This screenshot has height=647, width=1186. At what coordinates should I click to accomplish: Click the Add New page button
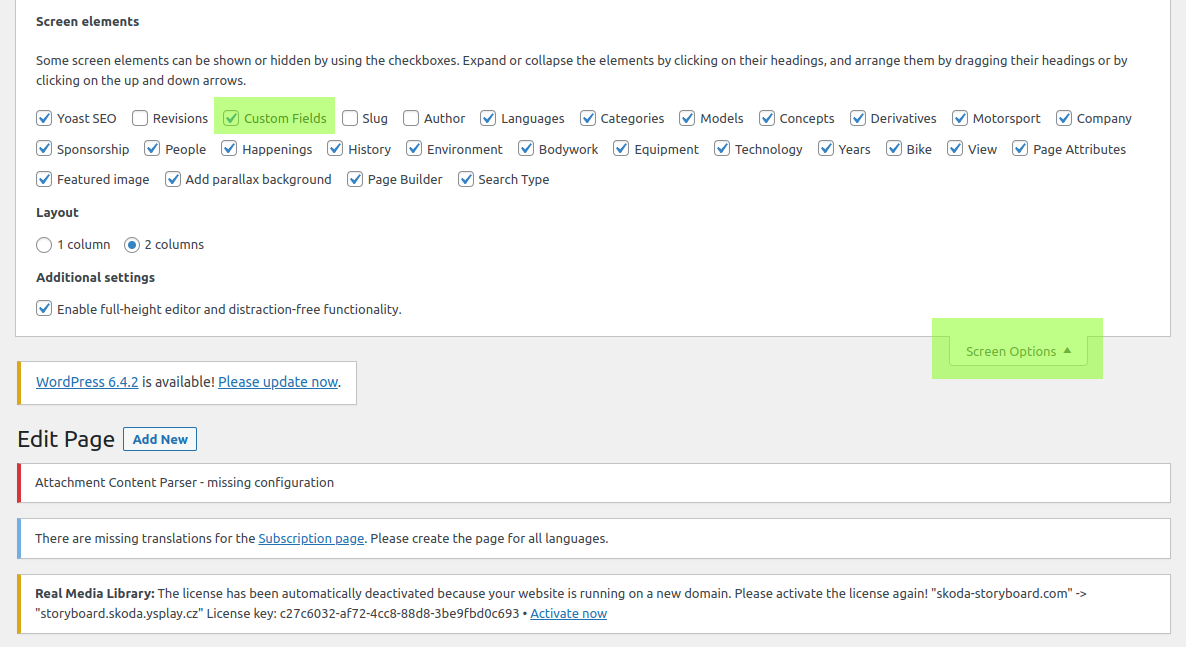tap(160, 439)
